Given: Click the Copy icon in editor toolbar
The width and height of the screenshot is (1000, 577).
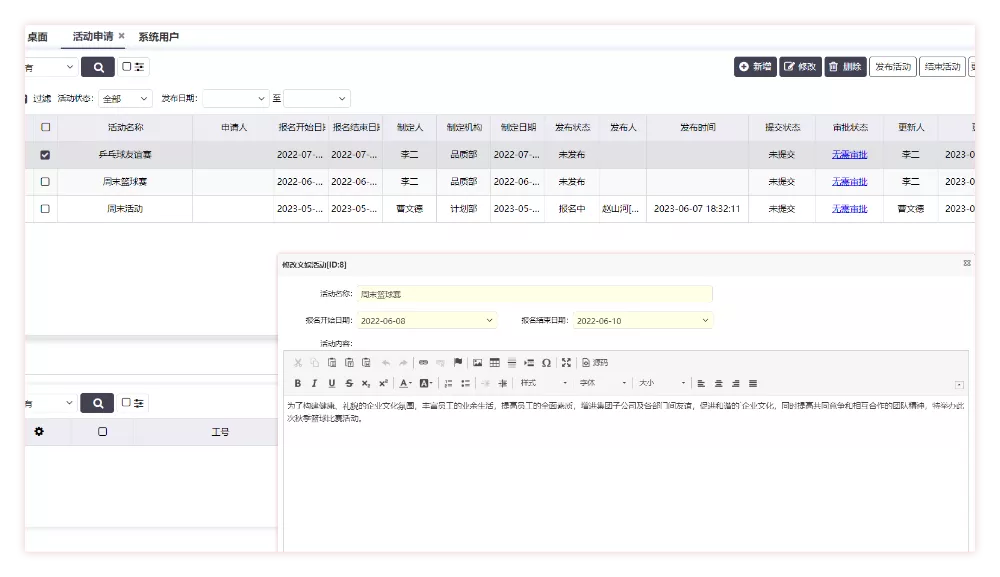Looking at the screenshot, I should click(315, 363).
